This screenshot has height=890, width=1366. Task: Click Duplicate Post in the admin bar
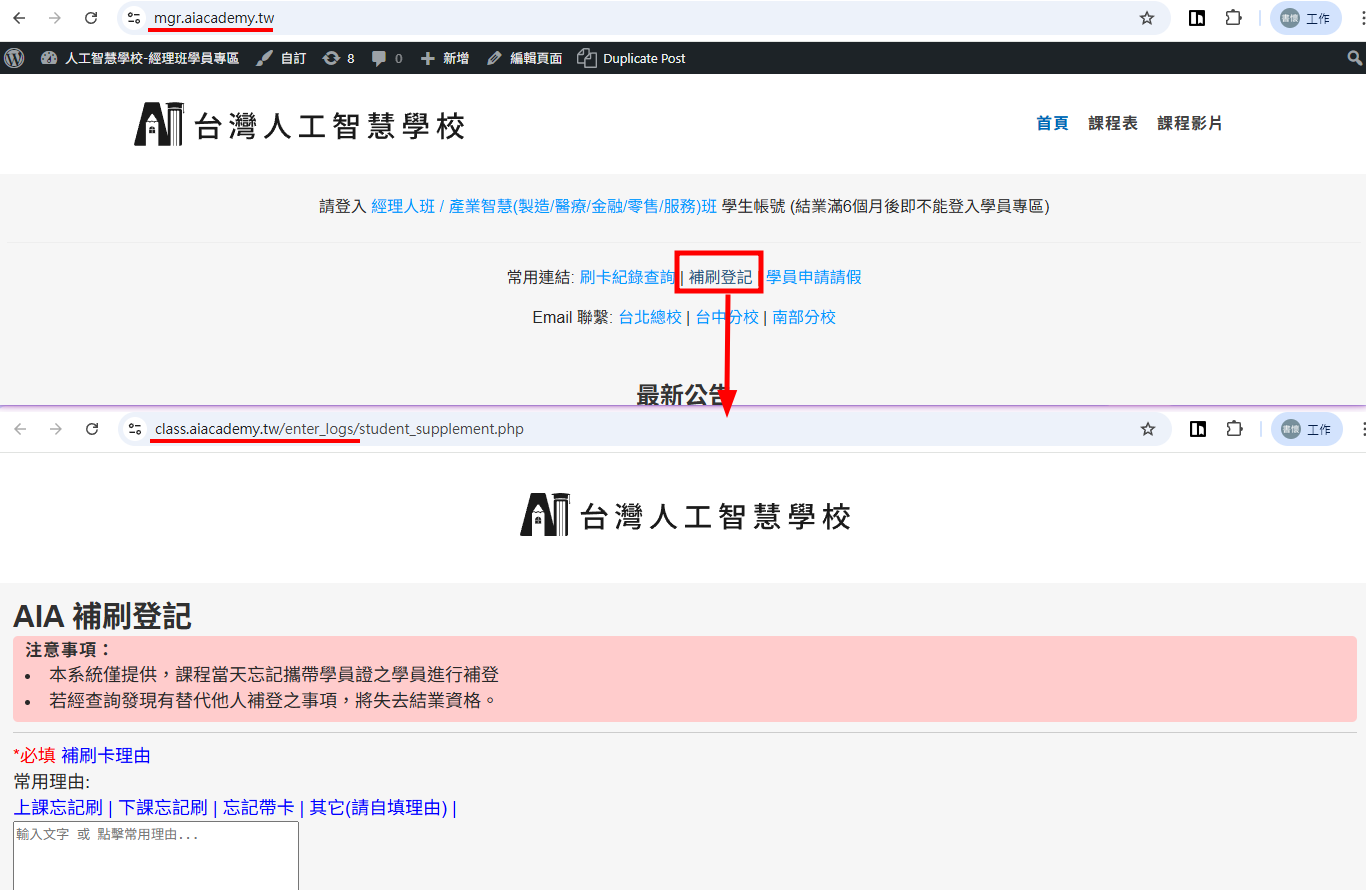click(x=631, y=58)
